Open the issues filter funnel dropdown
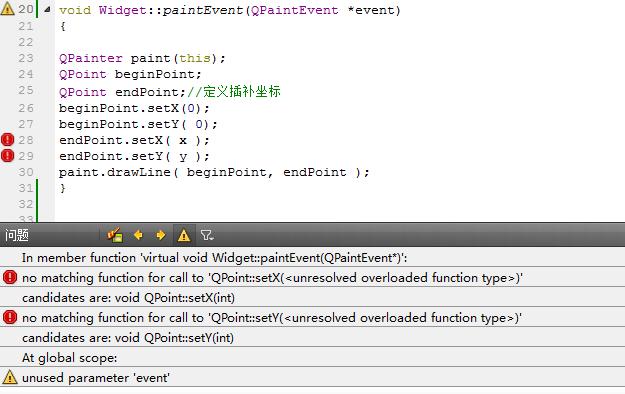 pyautogui.click(x=207, y=235)
